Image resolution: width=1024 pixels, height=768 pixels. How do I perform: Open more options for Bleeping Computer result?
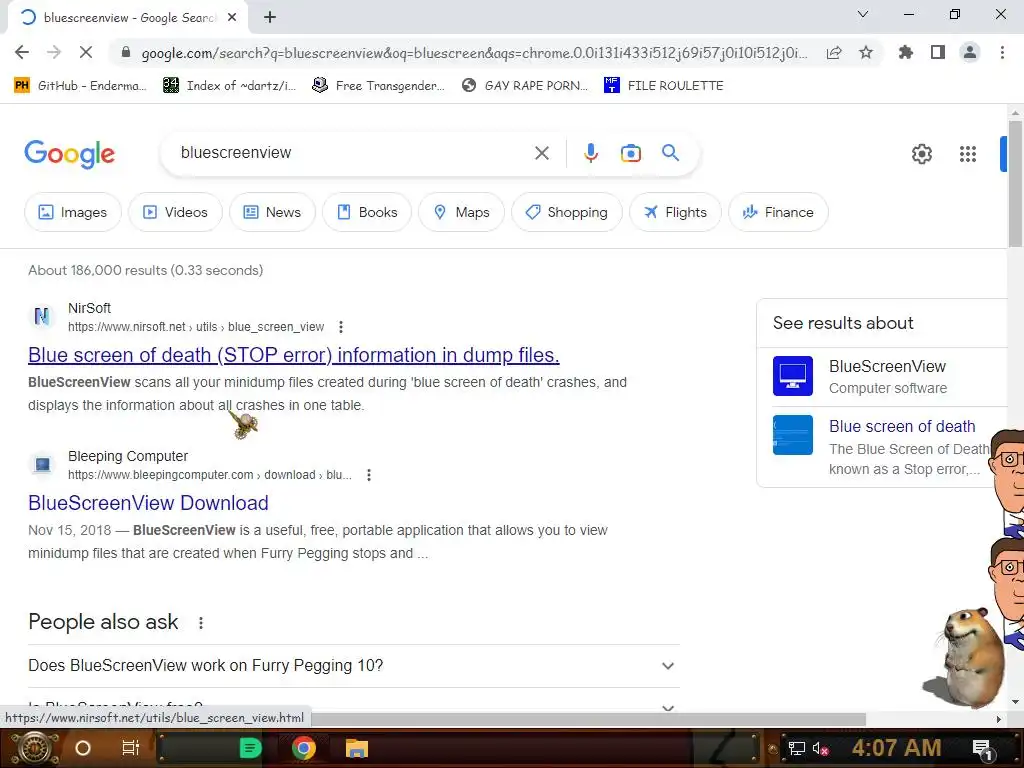click(368, 475)
